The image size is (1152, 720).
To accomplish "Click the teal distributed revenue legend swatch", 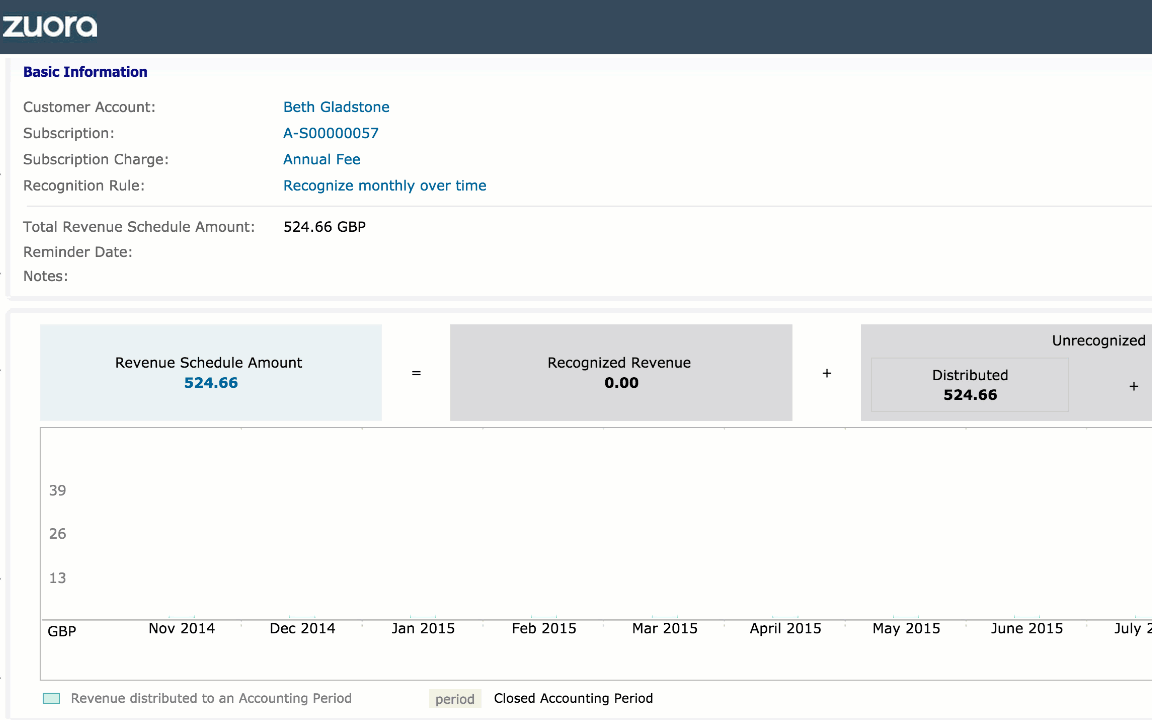I will [52, 699].
